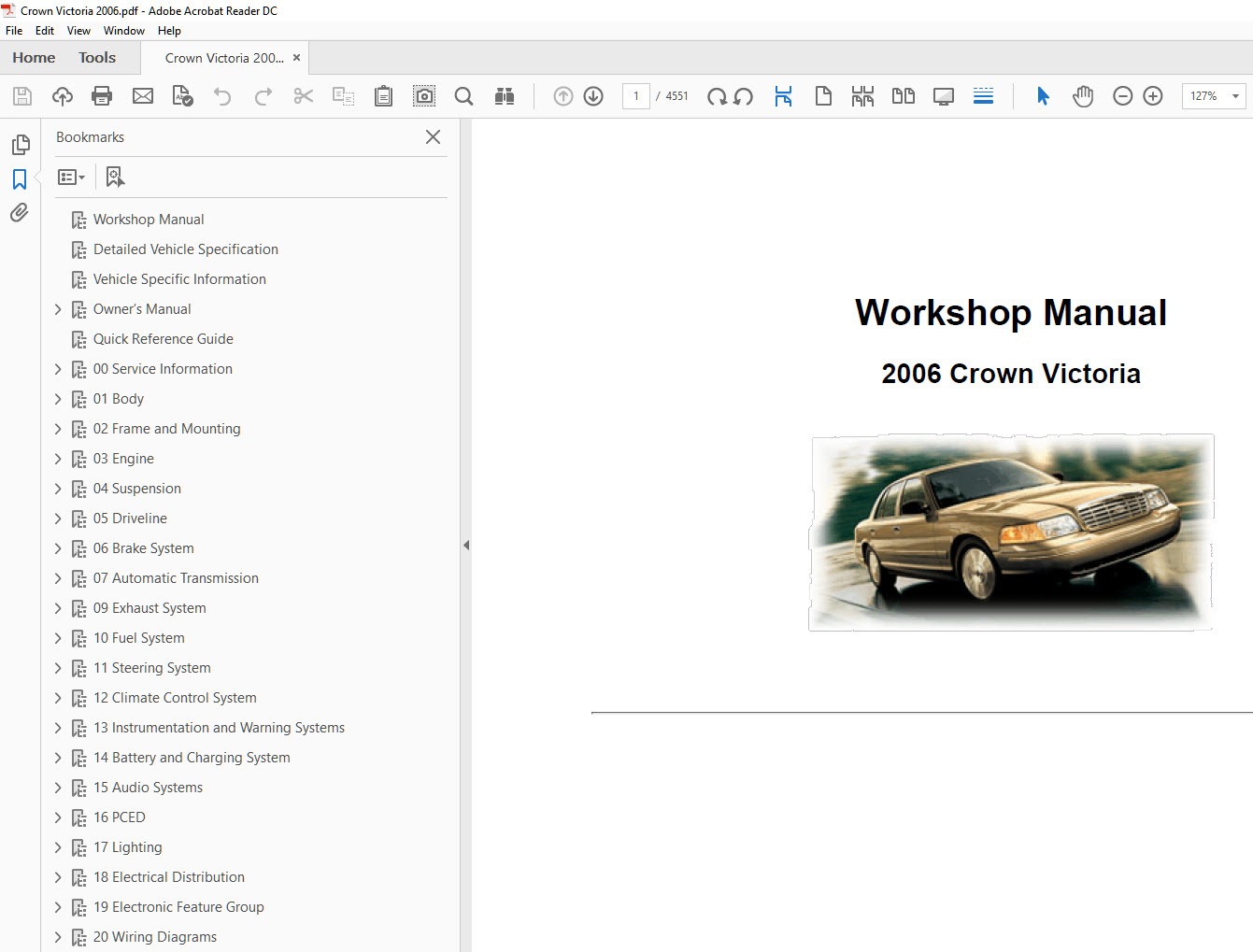Rotate page clockwise icon
Screen dimensions: 1253x952
pos(717,96)
